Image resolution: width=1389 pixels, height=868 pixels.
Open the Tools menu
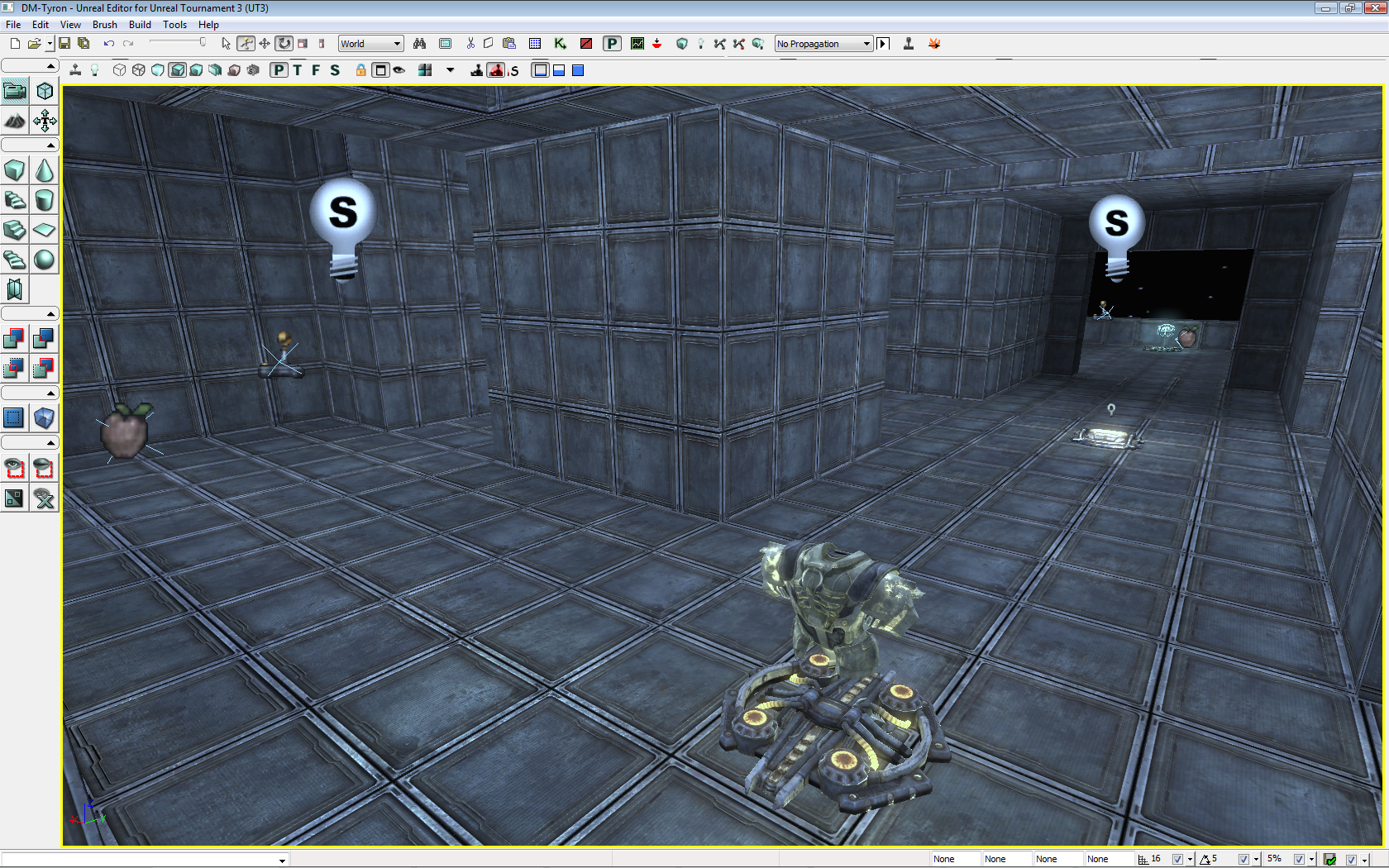pyautogui.click(x=174, y=25)
